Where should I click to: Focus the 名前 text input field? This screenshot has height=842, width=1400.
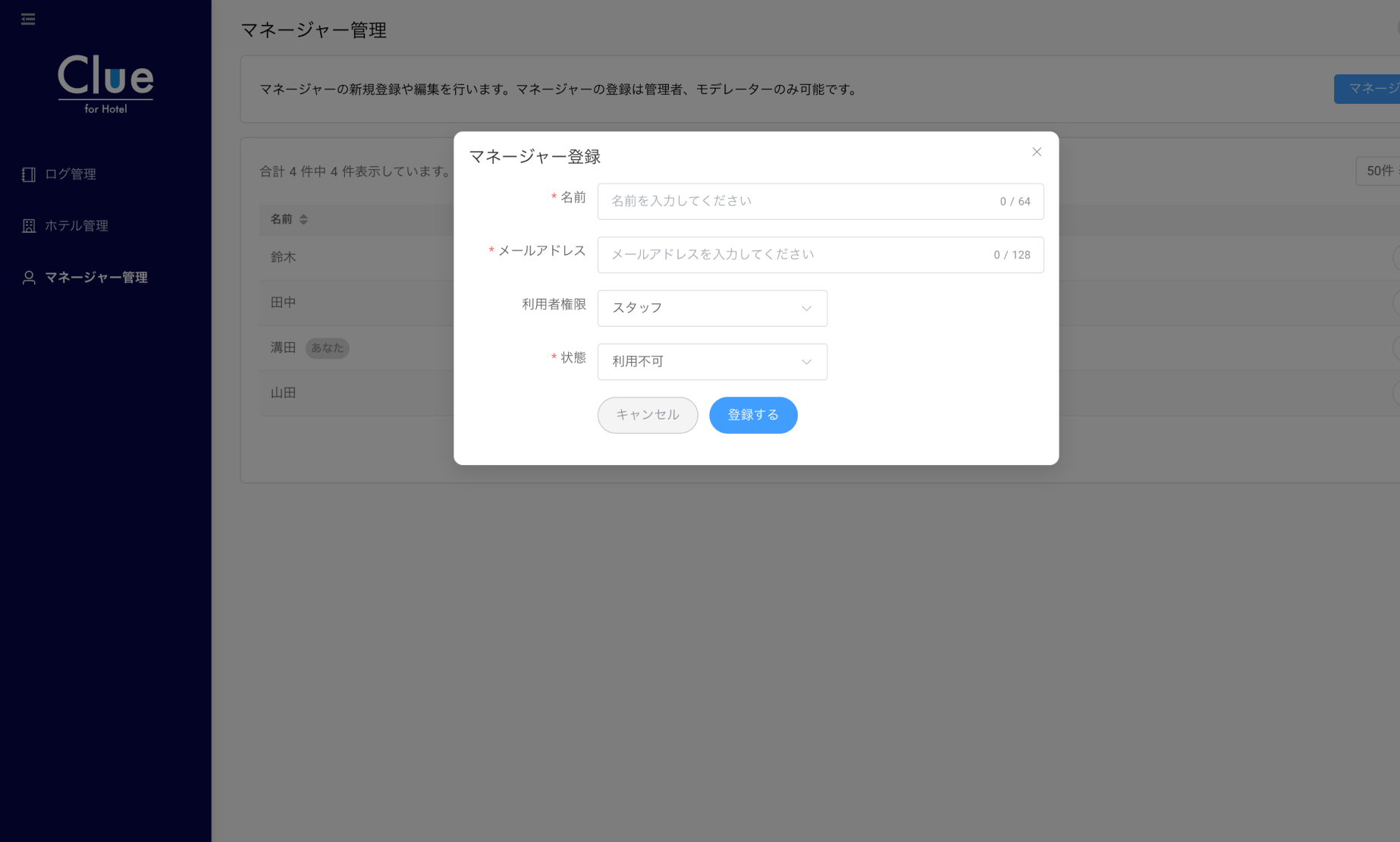pos(796,202)
